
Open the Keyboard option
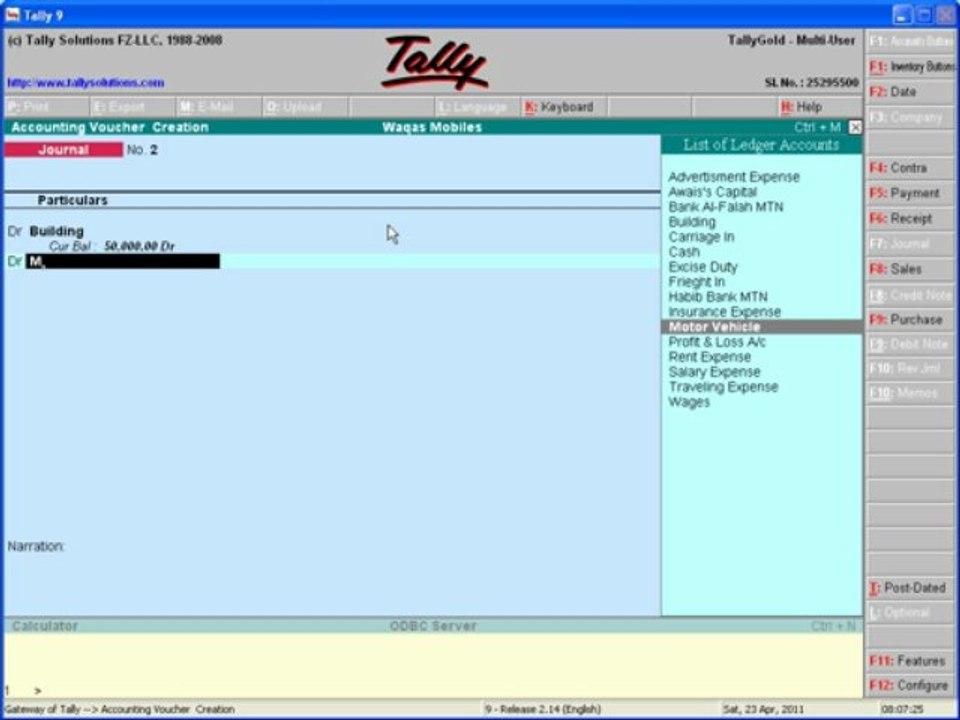563,107
